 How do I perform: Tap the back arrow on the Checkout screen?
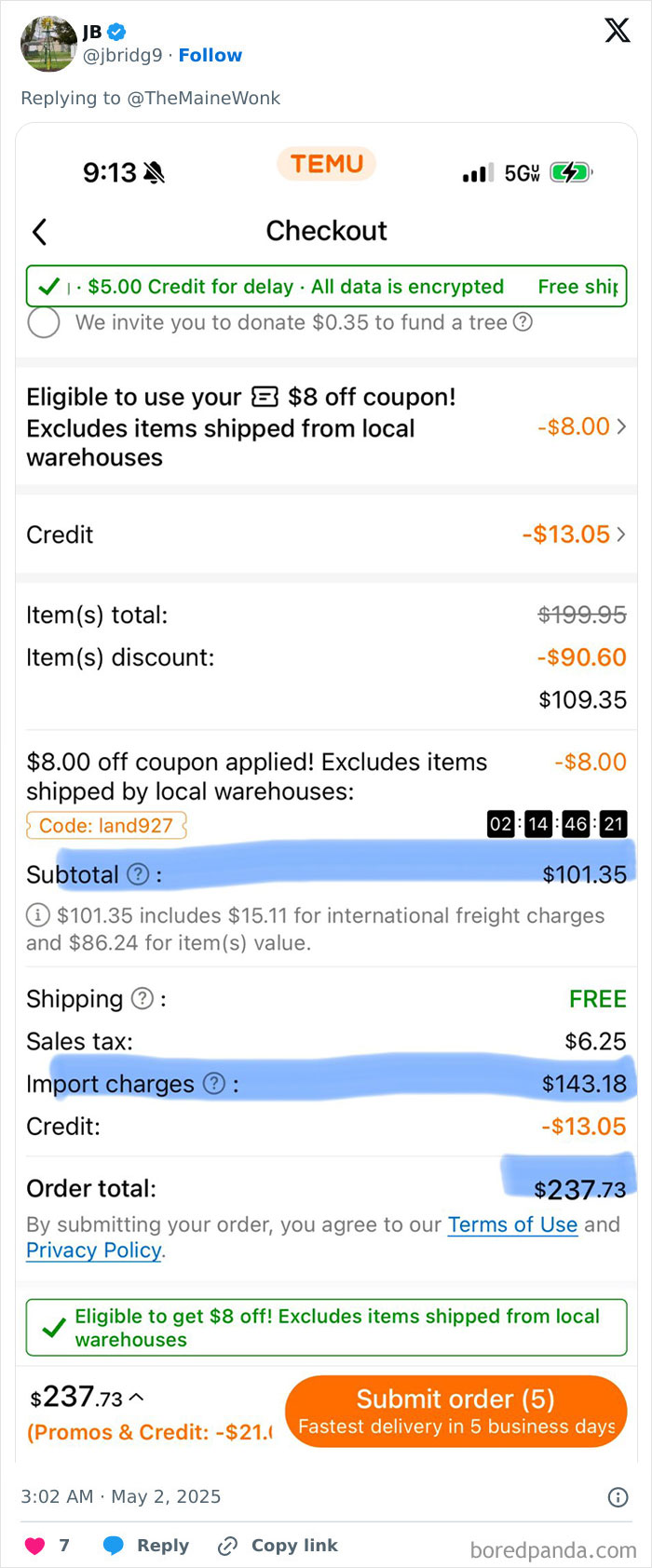point(39,231)
